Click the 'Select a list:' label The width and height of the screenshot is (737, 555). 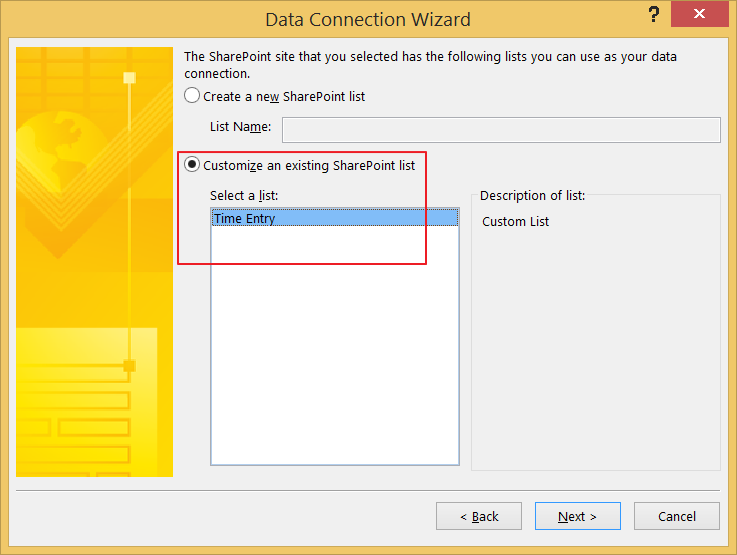pyautogui.click(x=244, y=195)
